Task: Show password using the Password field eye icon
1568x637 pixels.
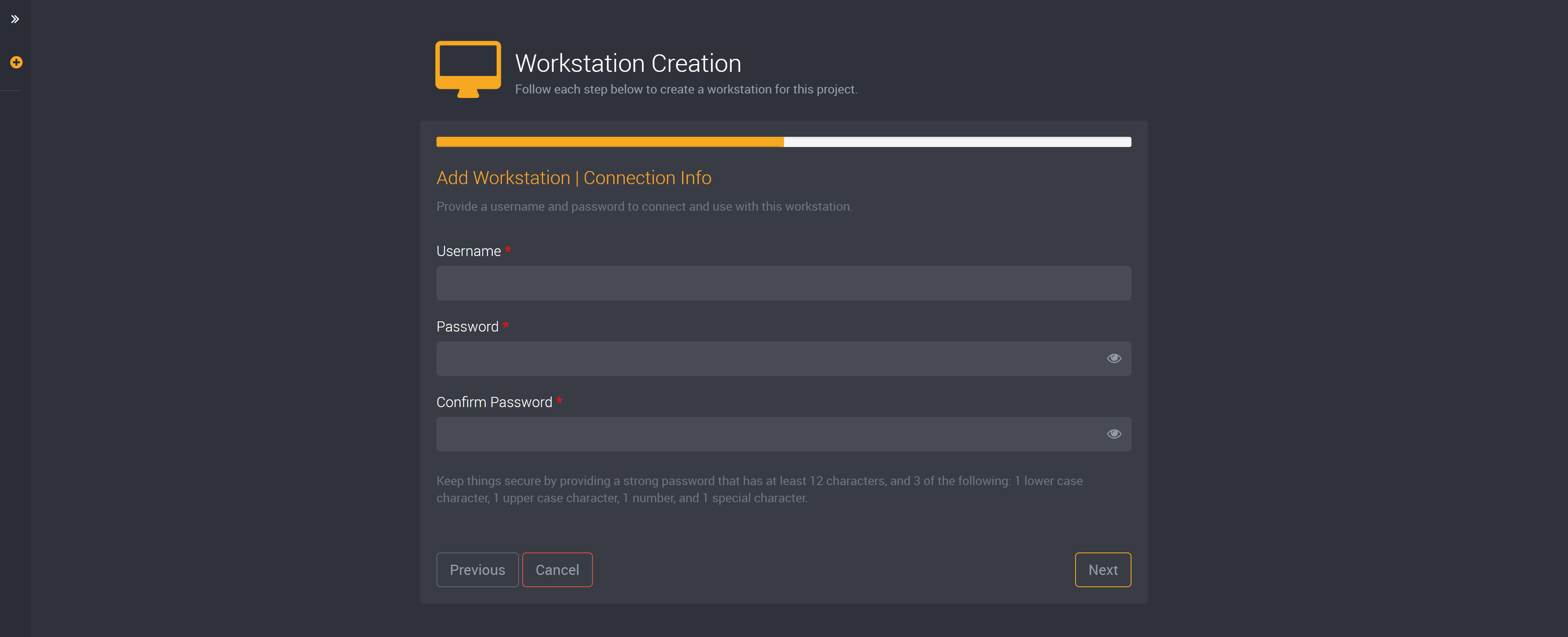Action: pos(1113,358)
